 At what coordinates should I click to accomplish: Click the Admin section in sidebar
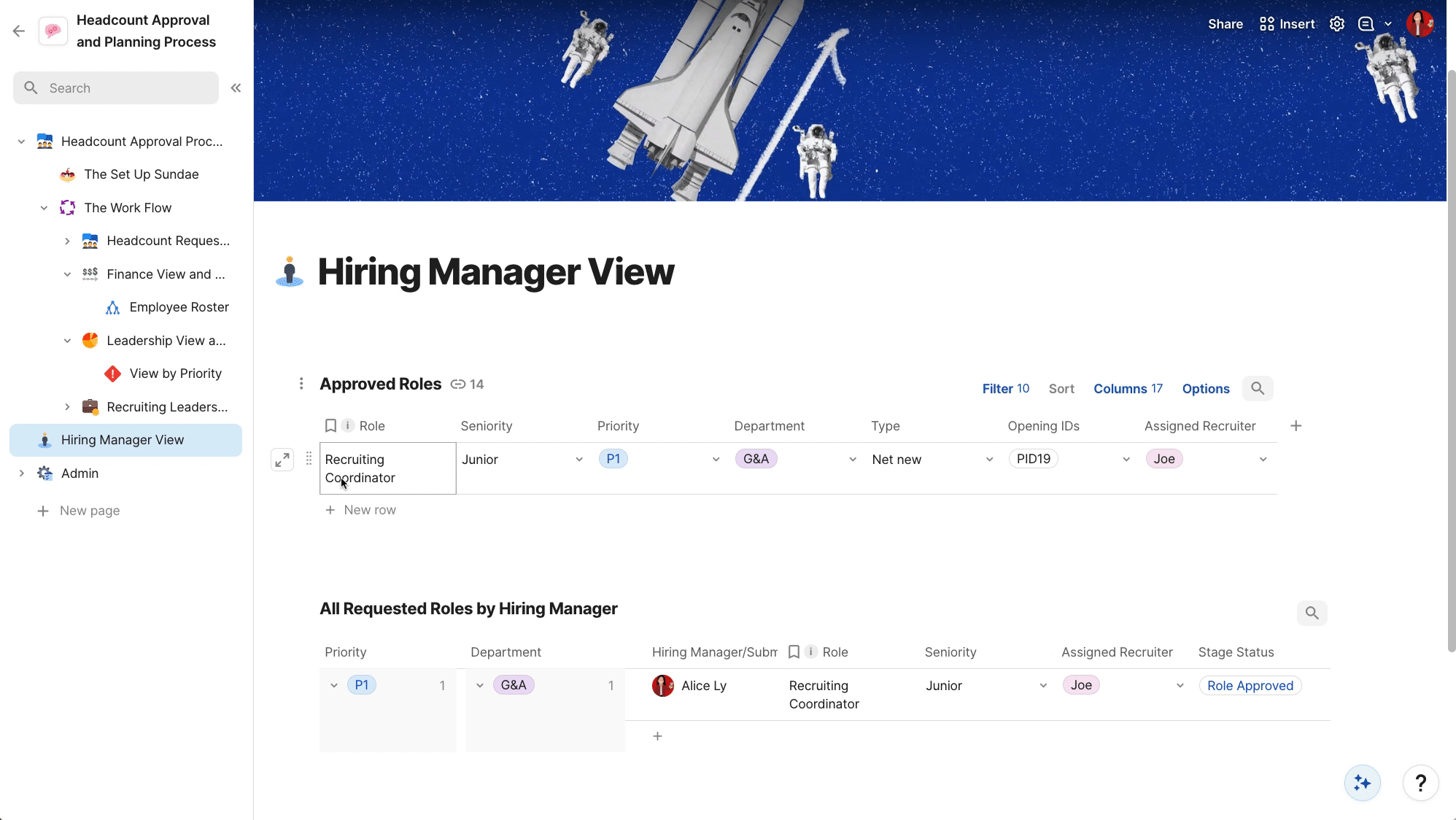[x=79, y=473]
